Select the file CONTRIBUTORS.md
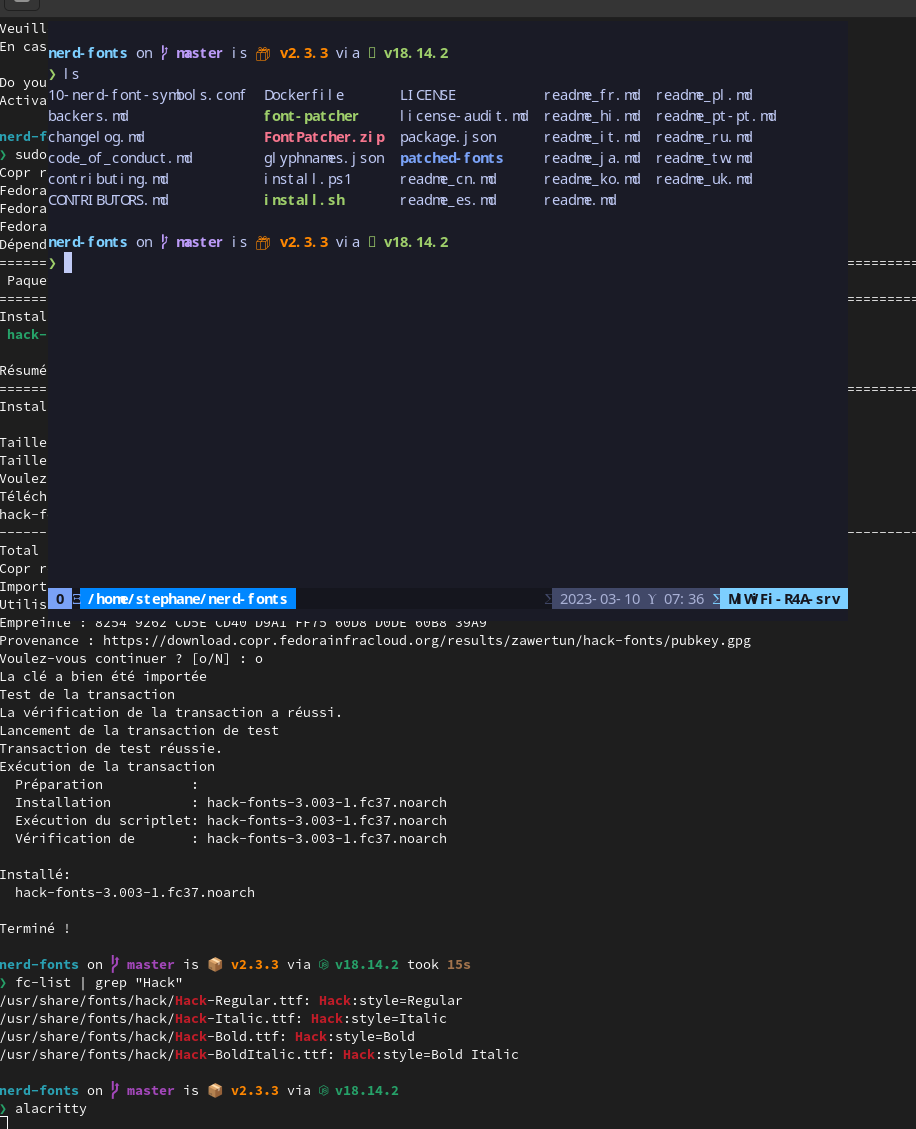This screenshot has width=916, height=1129. [x=108, y=199]
